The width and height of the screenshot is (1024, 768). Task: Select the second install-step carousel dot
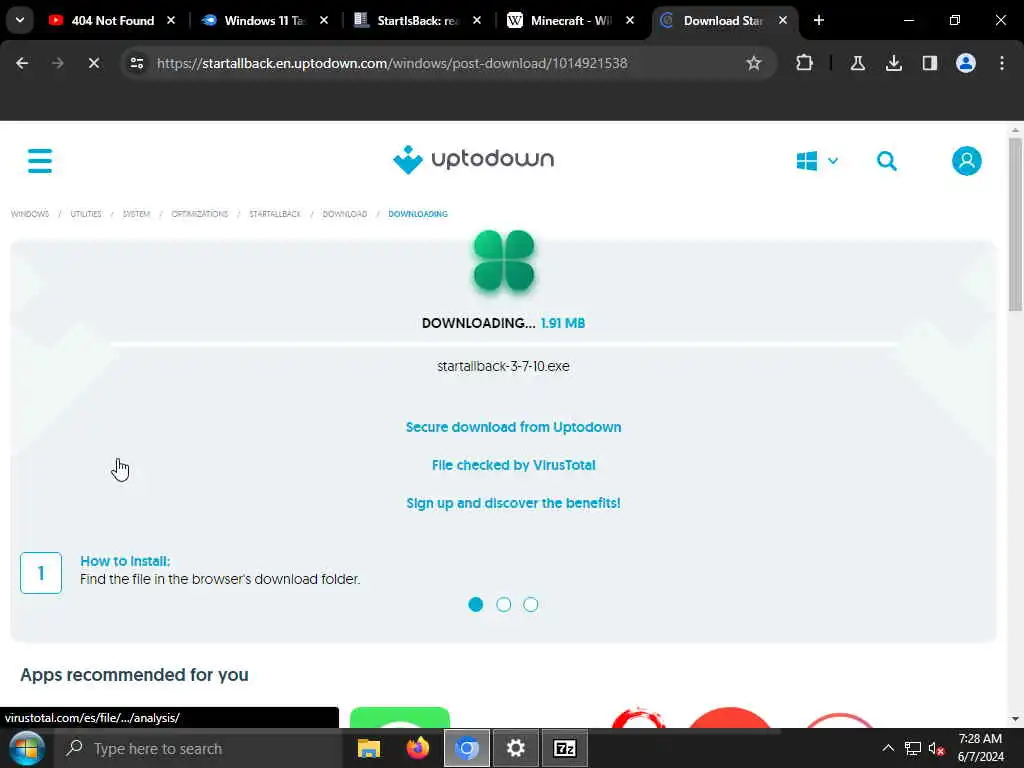point(504,604)
